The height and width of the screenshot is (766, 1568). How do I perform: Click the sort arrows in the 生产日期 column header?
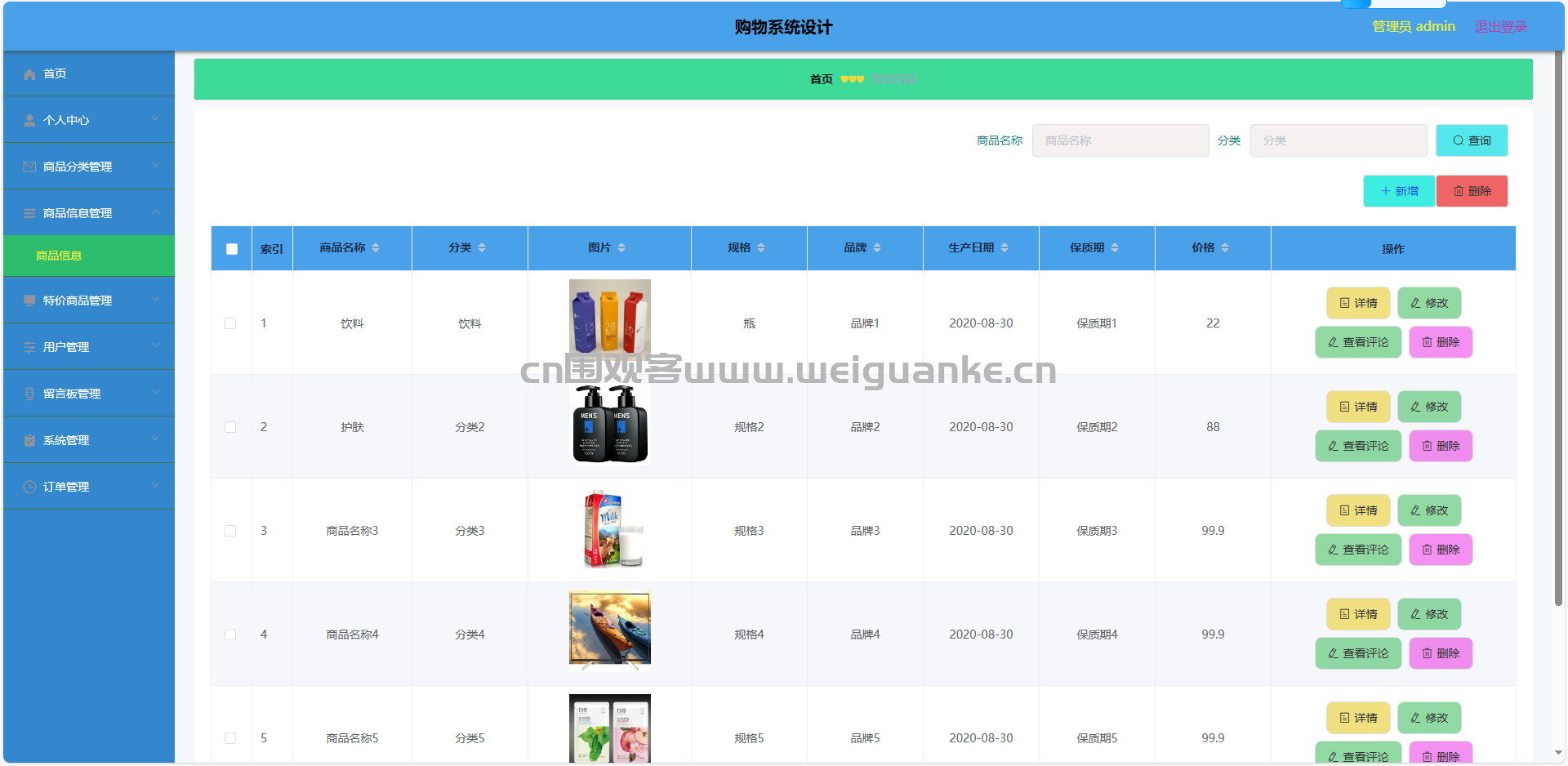pyautogui.click(x=1004, y=248)
